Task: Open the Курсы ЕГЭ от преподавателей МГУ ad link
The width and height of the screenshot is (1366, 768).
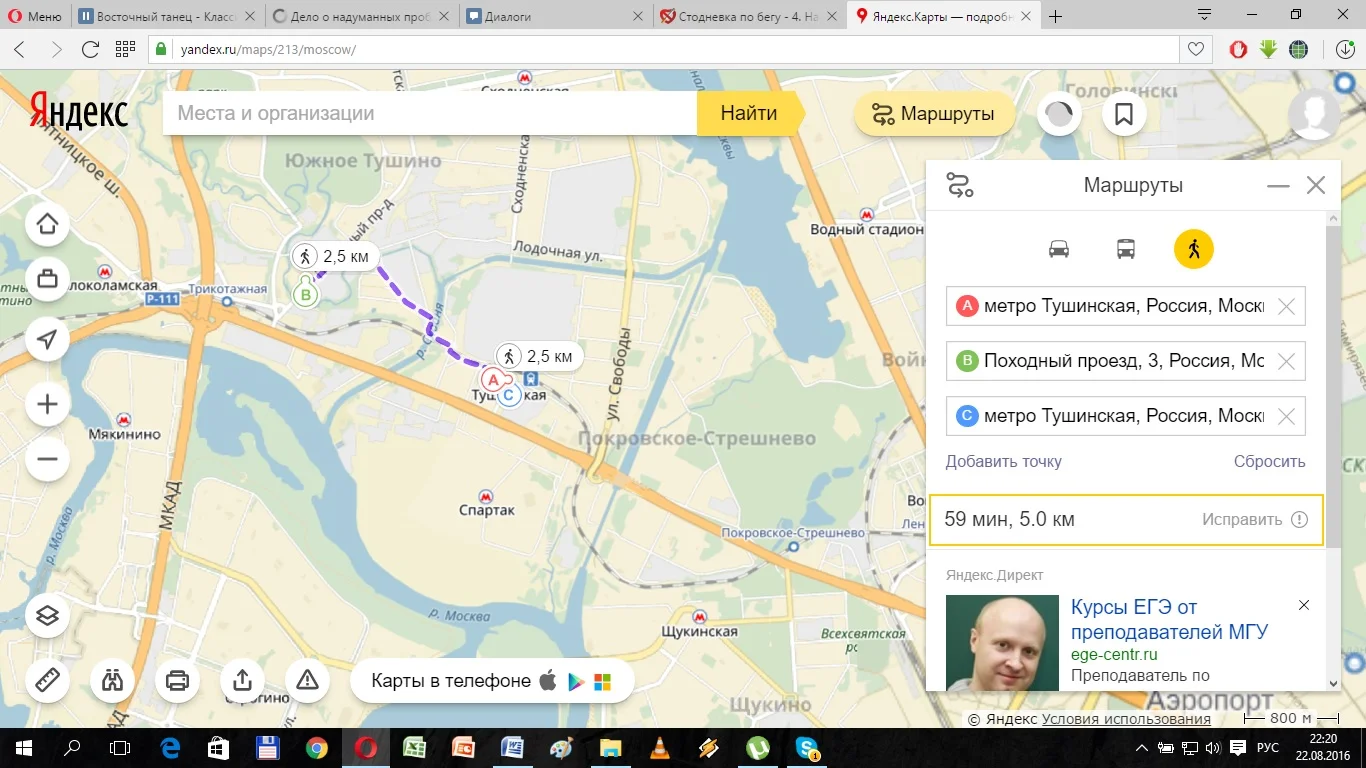Action: click(x=1169, y=620)
